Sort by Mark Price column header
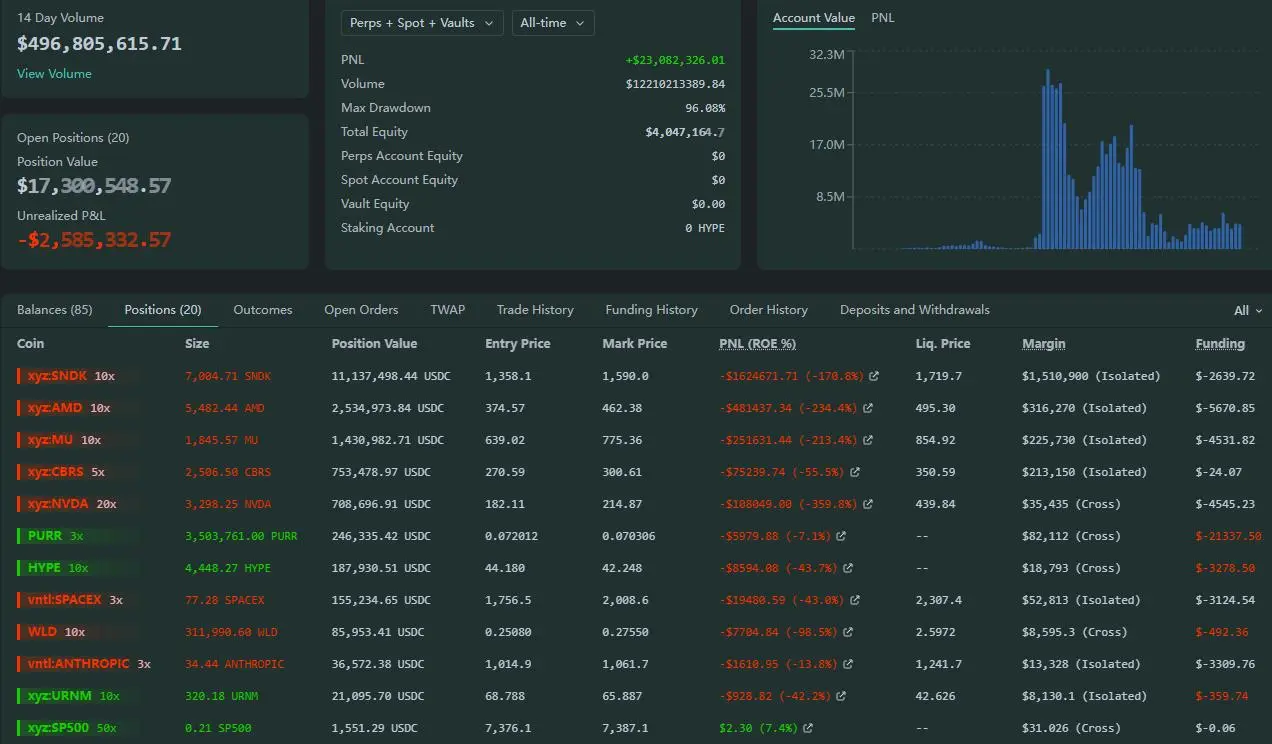The image size is (1272, 744). click(x=635, y=343)
